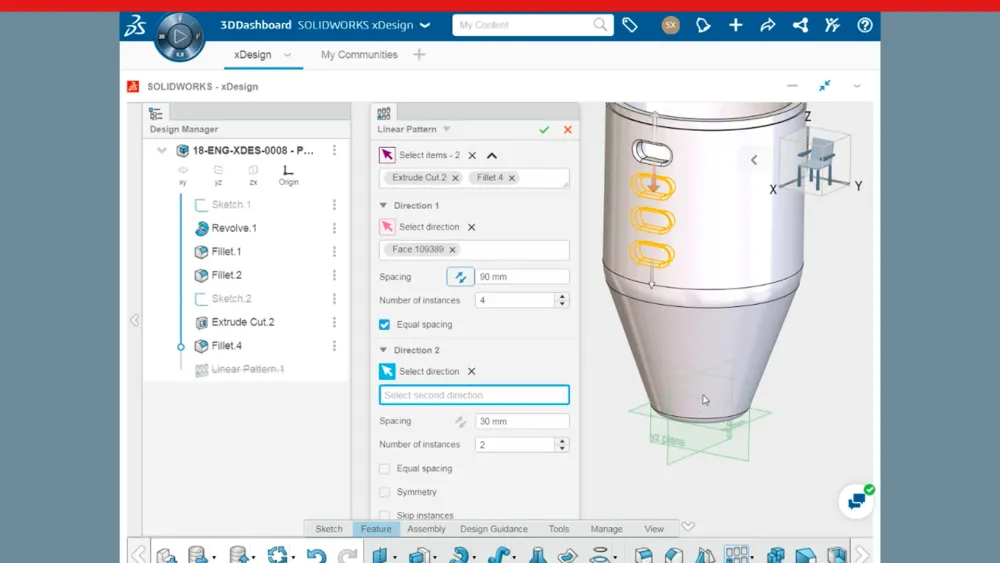Open the 3DEXPERIENCE compass
1000x563 pixels.
(x=180, y=37)
